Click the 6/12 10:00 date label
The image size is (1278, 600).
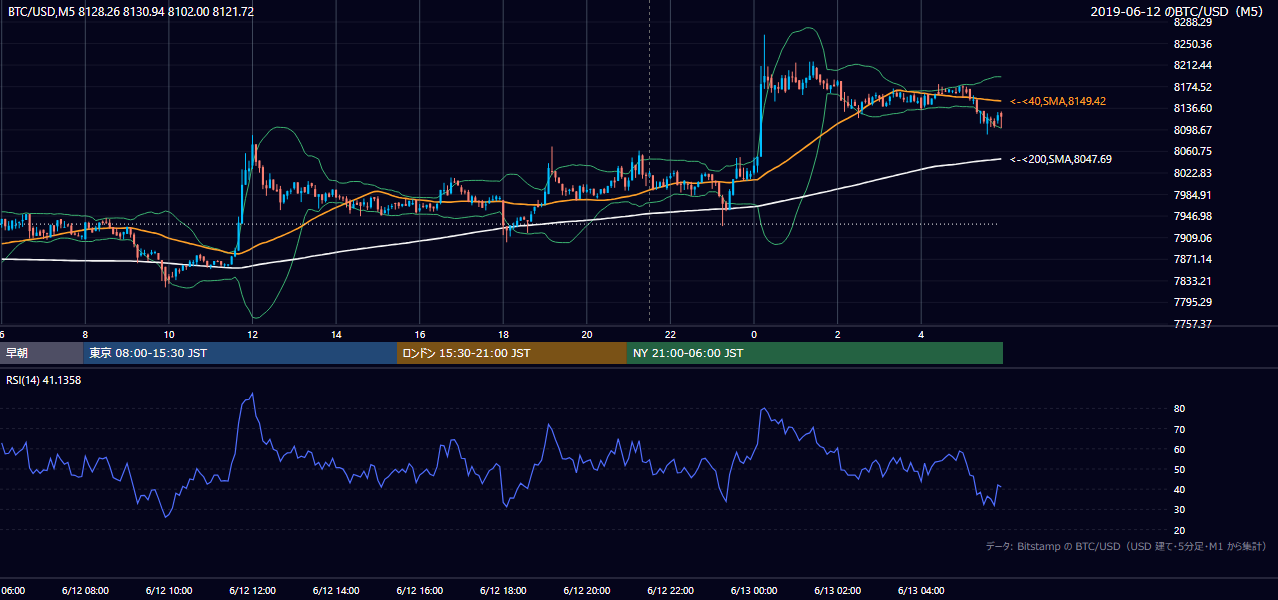(168, 590)
